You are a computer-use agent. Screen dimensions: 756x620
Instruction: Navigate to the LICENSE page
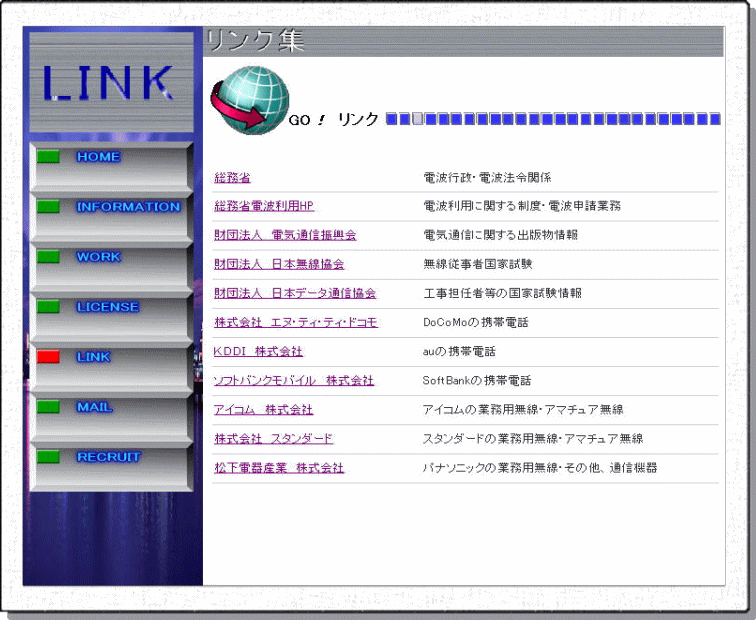111,317
